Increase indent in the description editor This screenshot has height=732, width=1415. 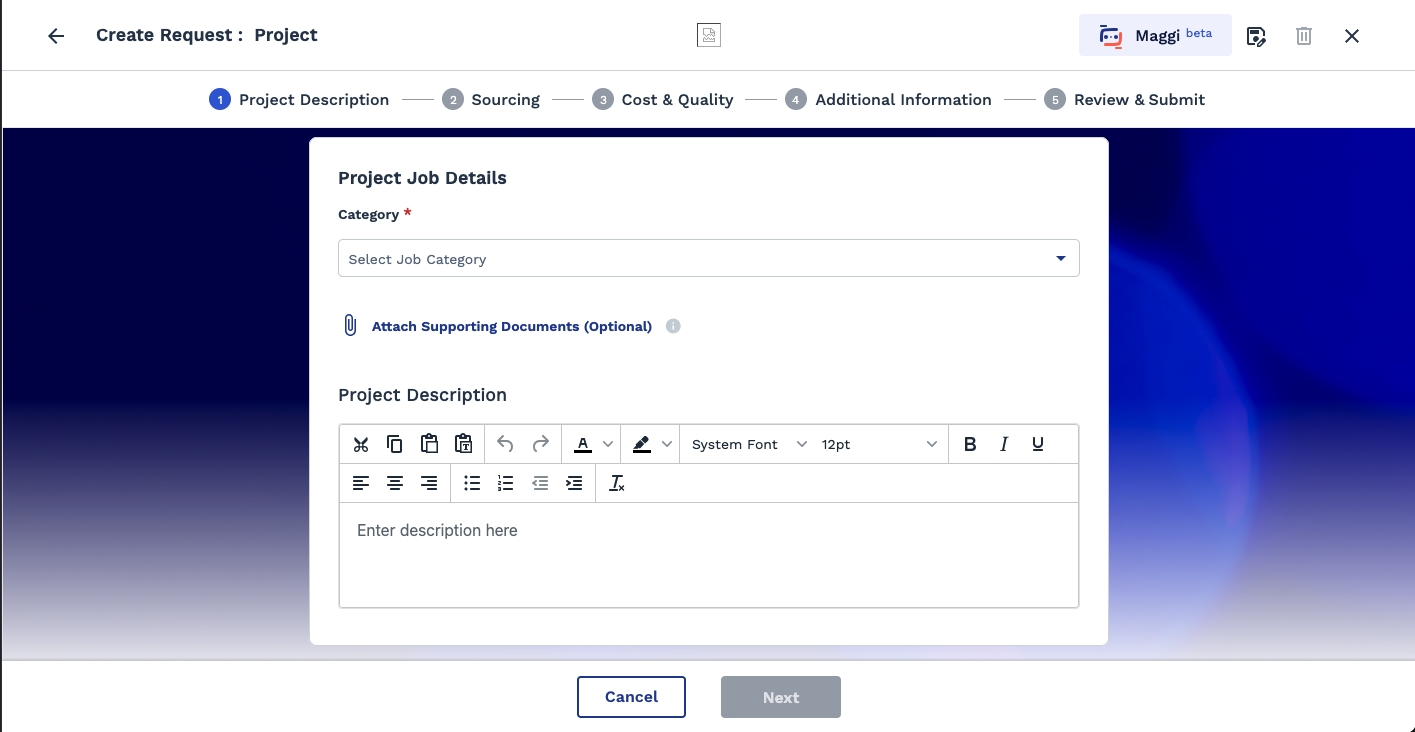574,483
